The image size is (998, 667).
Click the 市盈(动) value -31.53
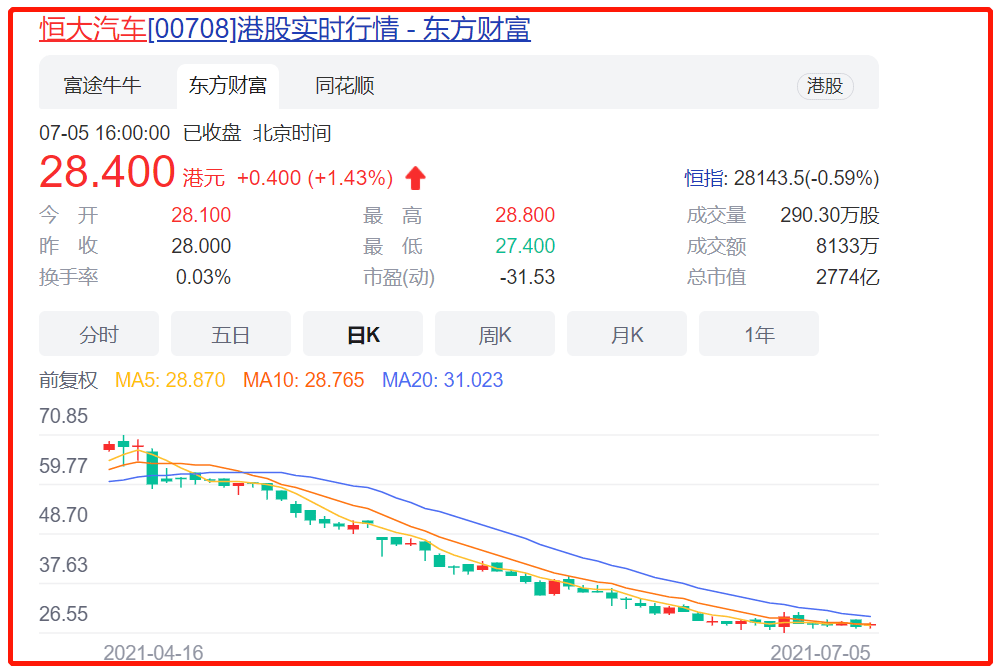click(528, 277)
